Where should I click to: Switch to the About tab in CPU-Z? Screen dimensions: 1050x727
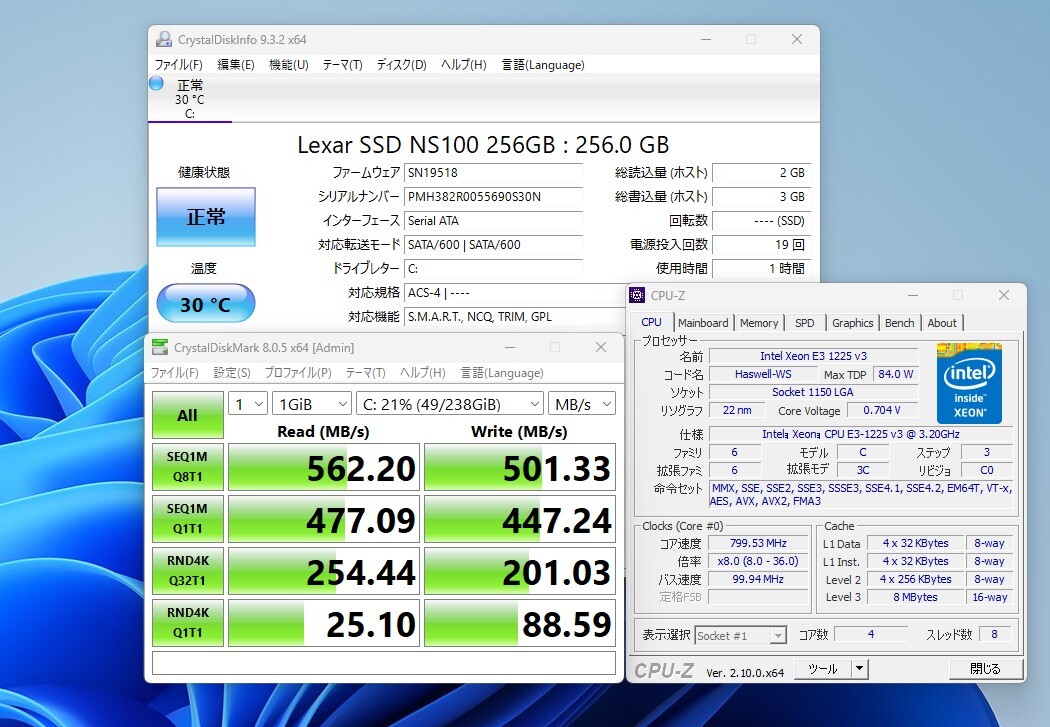[x=942, y=323]
